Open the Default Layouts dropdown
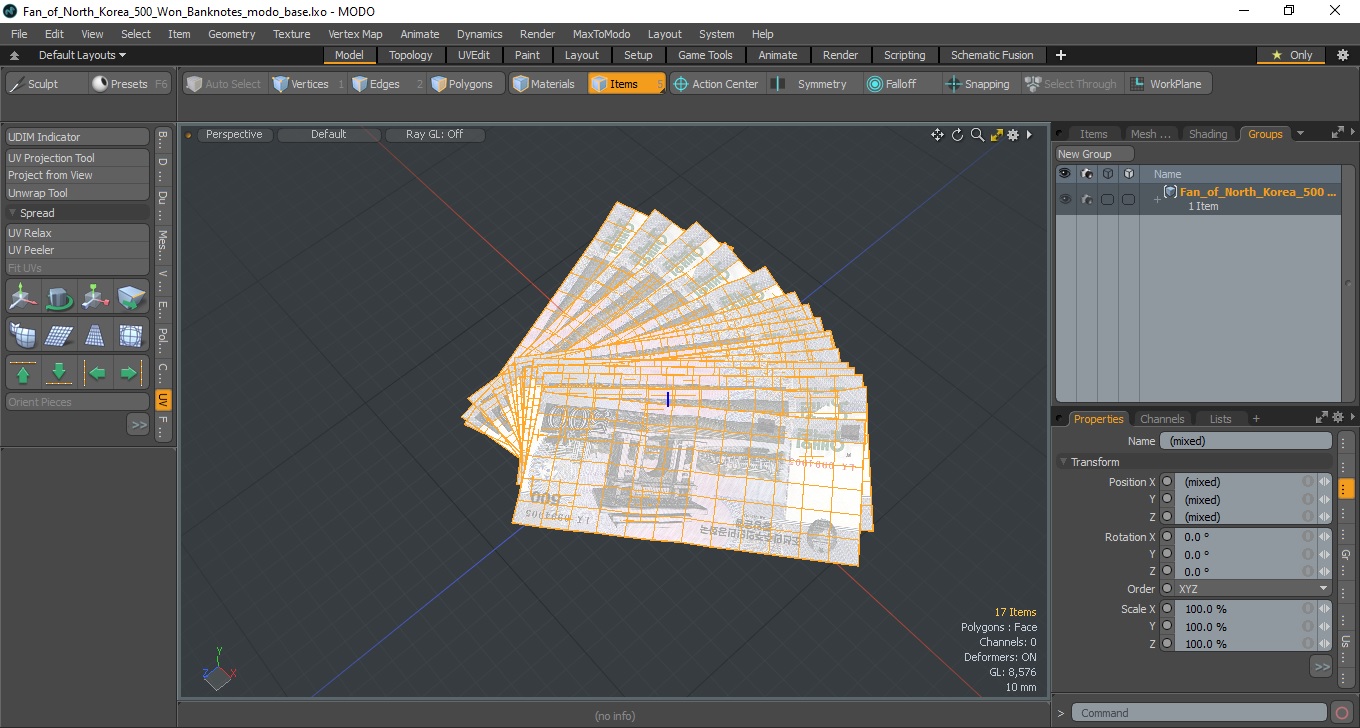 click(82, 55)
